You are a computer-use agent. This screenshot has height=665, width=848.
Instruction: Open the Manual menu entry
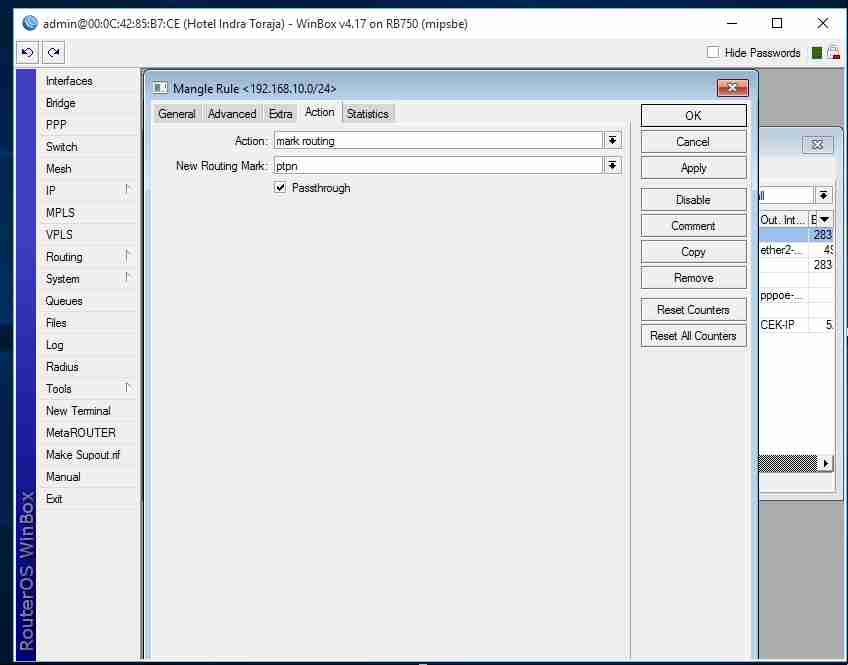(88, 477)
